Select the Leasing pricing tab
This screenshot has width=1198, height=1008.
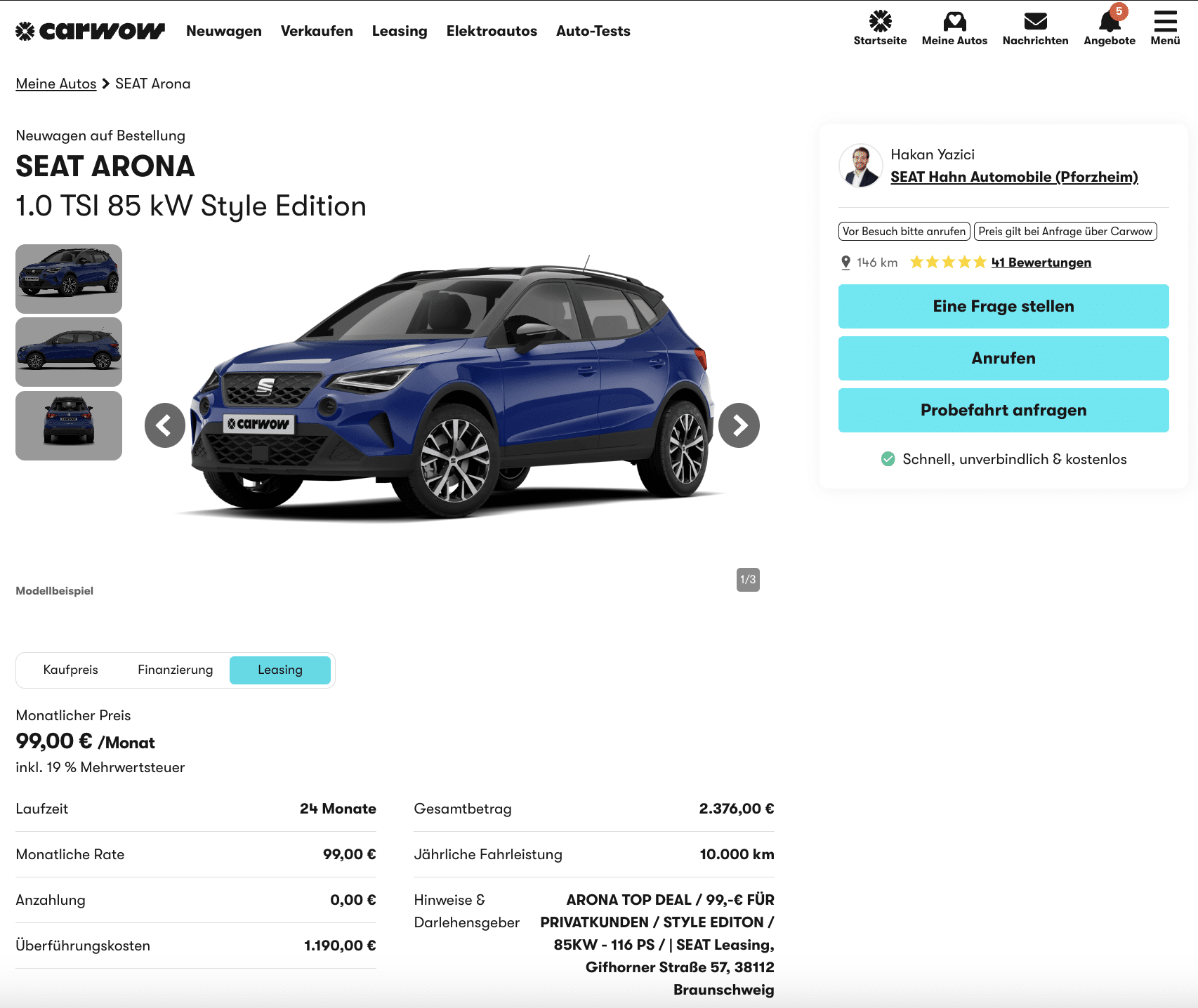tap(280, 670)
